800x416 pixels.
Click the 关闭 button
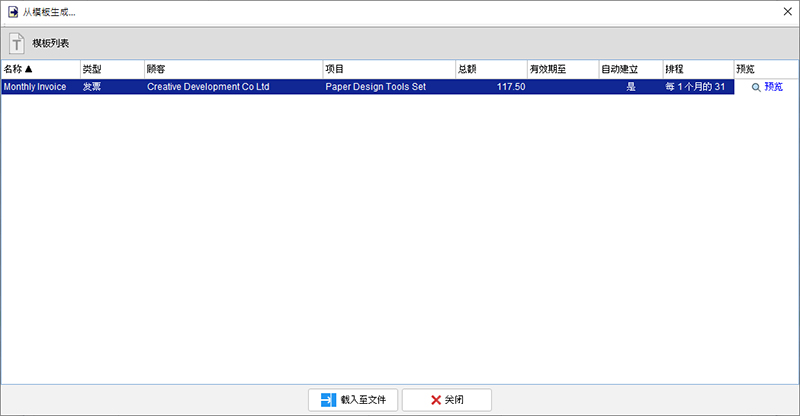447,400
